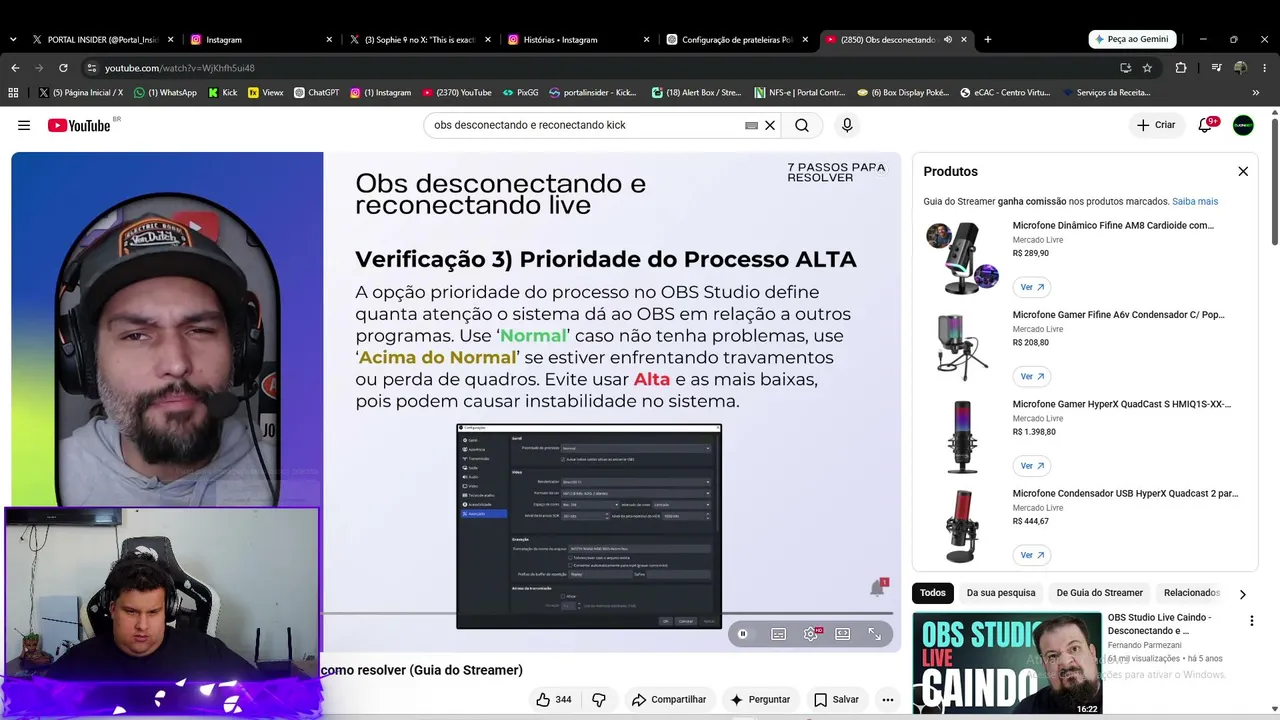The image size is (1280, 720).
Task: Open the eCAC - Centro Virtual bookmark
Action: click(1005, 93)
